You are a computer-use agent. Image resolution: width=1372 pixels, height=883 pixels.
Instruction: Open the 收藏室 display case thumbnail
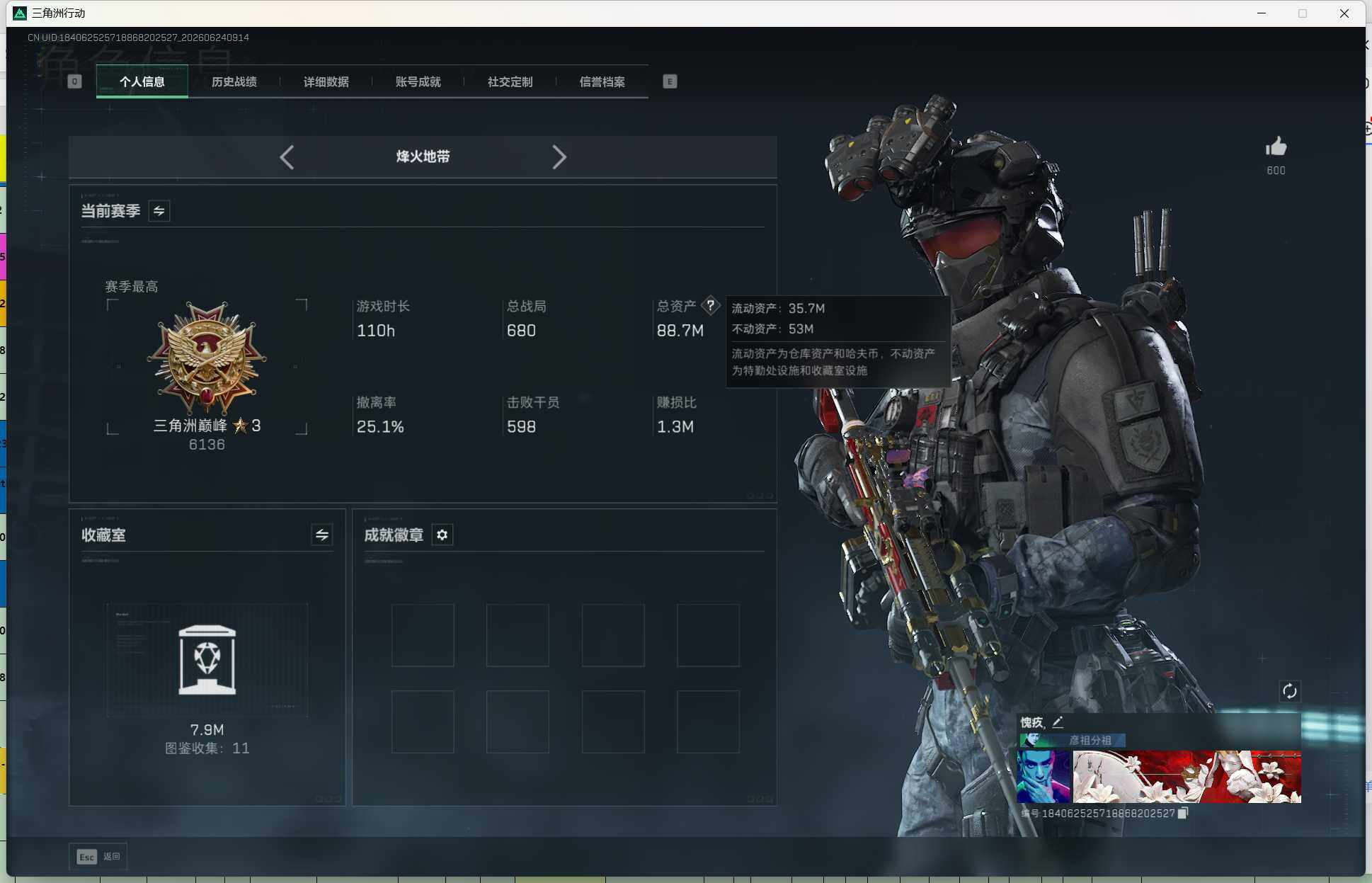pos(207,660)
